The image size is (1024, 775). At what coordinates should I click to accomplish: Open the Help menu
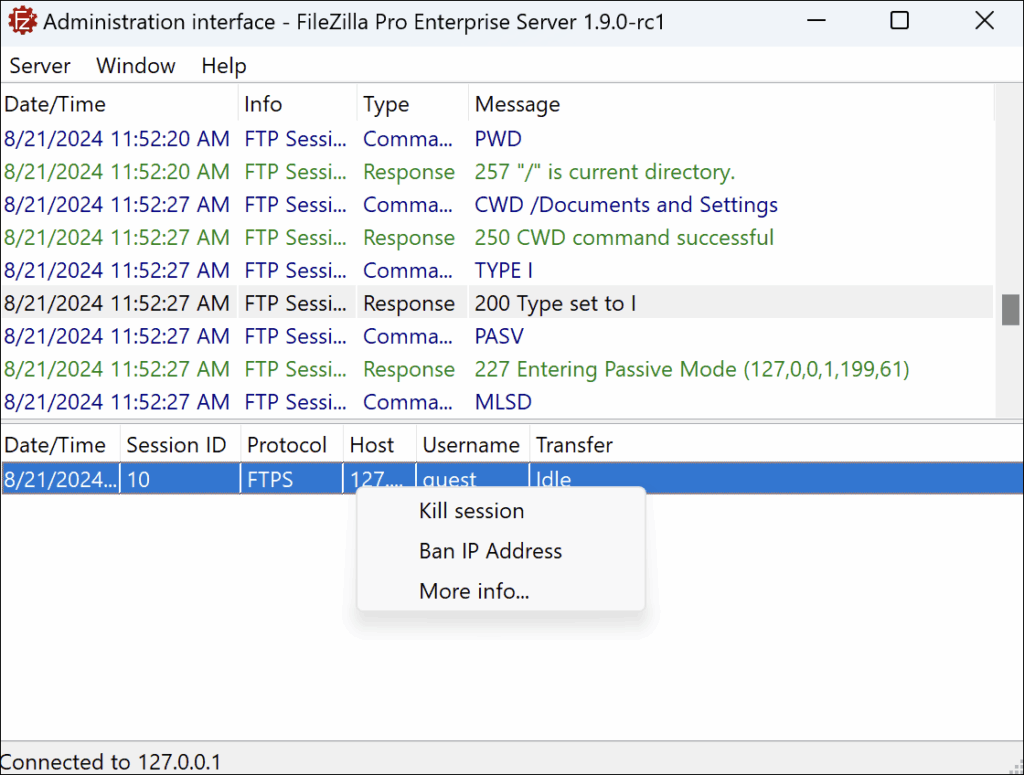(x=224, y=66)
